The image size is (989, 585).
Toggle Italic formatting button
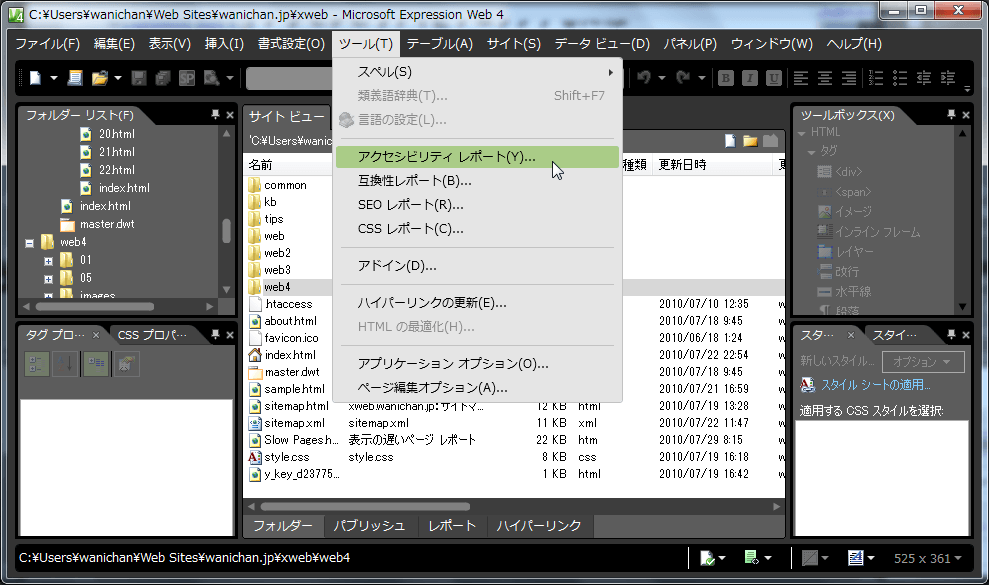(x=749, y=78)
